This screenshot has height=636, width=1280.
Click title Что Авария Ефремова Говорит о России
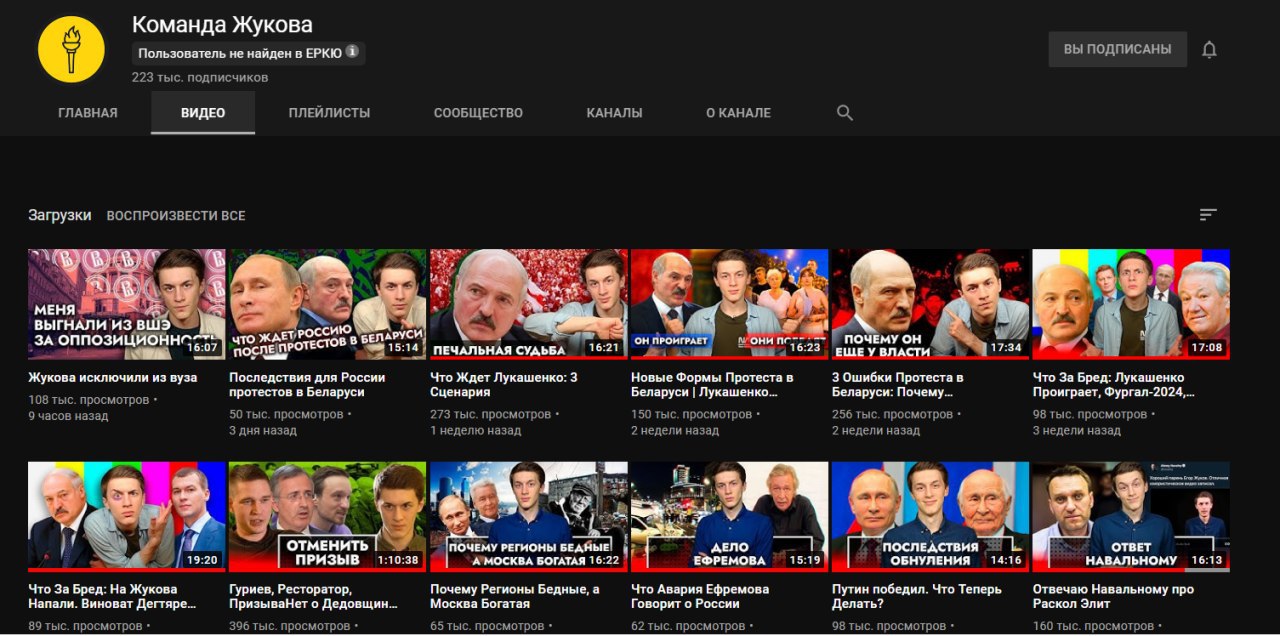click(x=700, y=597)
